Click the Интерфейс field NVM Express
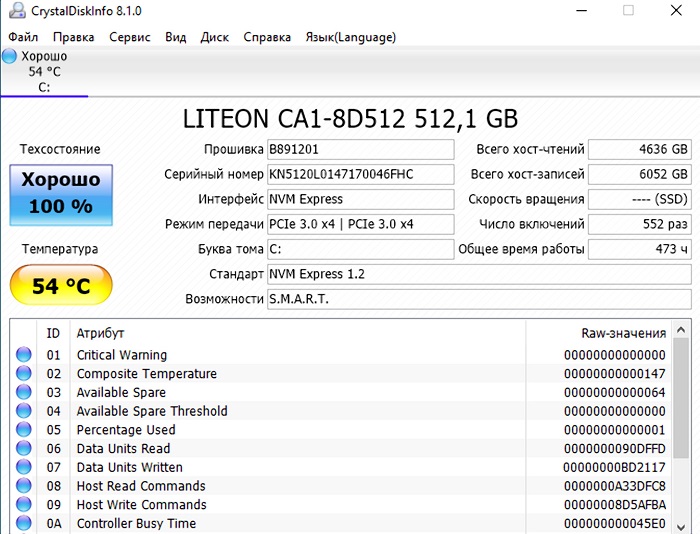This screenshot has width=700, height=534. click(361, 199)
